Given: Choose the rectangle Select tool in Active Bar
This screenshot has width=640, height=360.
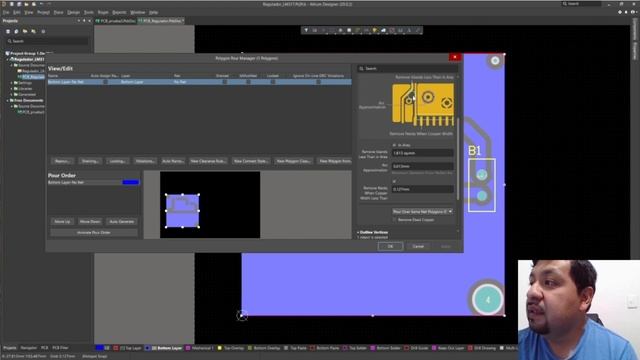Looking at the screenshot, I should click(x=332, y=30).
